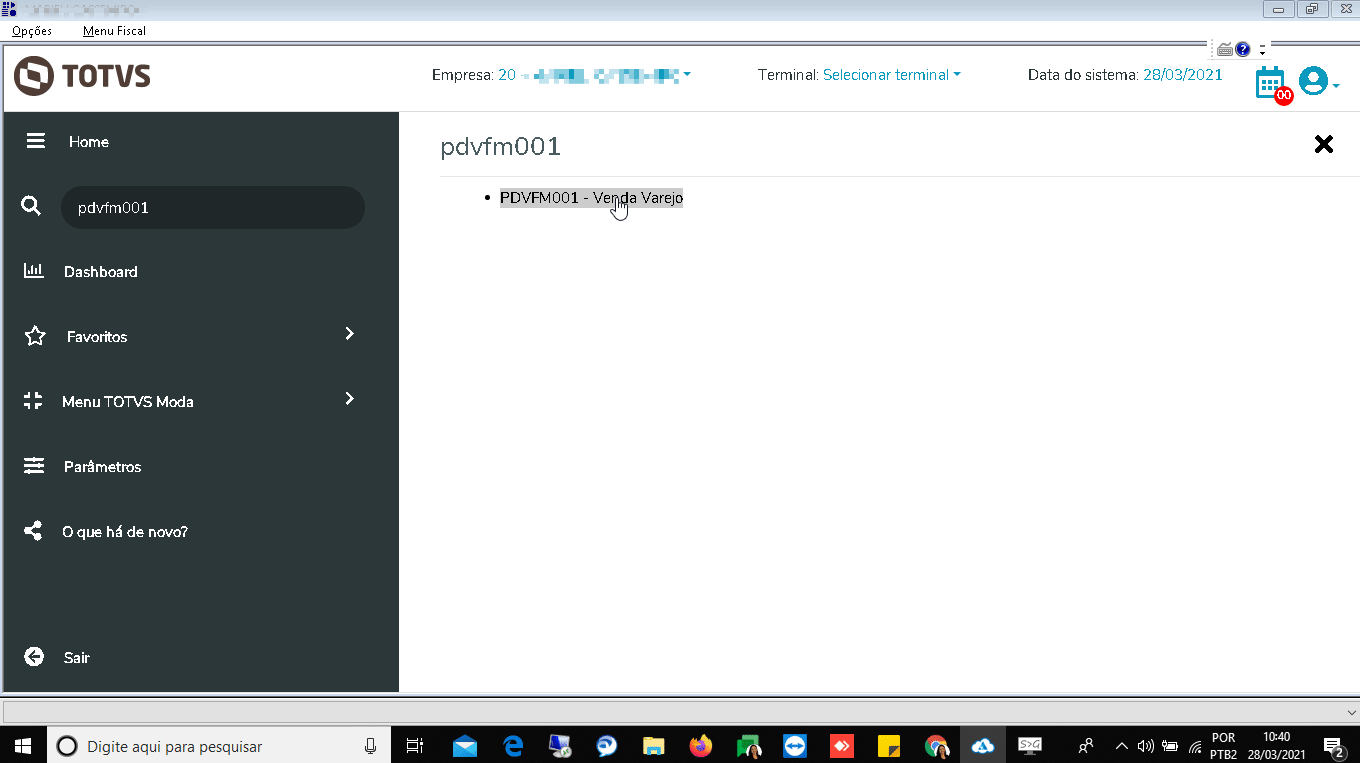This screenshot has width=1360, height=763.
Task: Click the Favoritos star icon
Action: [35, 336]
